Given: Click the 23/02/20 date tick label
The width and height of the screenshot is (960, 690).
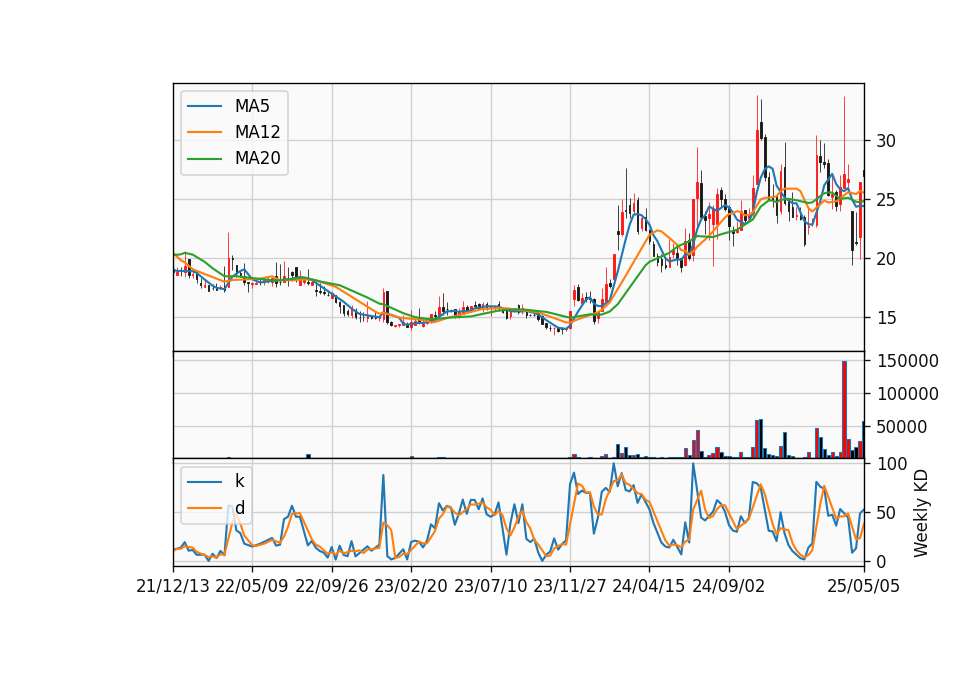Looking at the screenshot, I should [x=411, y=586].
